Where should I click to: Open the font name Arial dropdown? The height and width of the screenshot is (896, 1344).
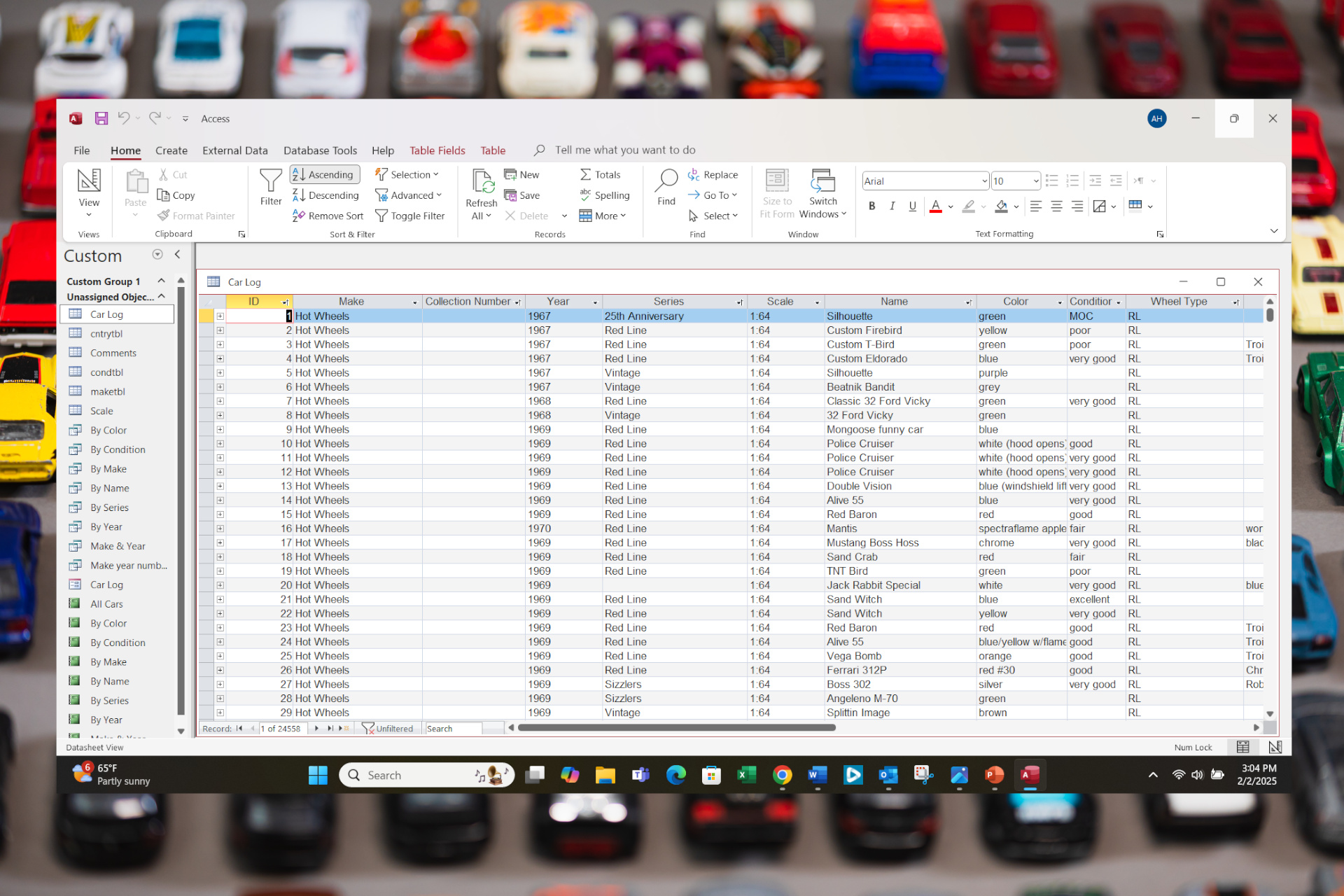tap(983, 181)
